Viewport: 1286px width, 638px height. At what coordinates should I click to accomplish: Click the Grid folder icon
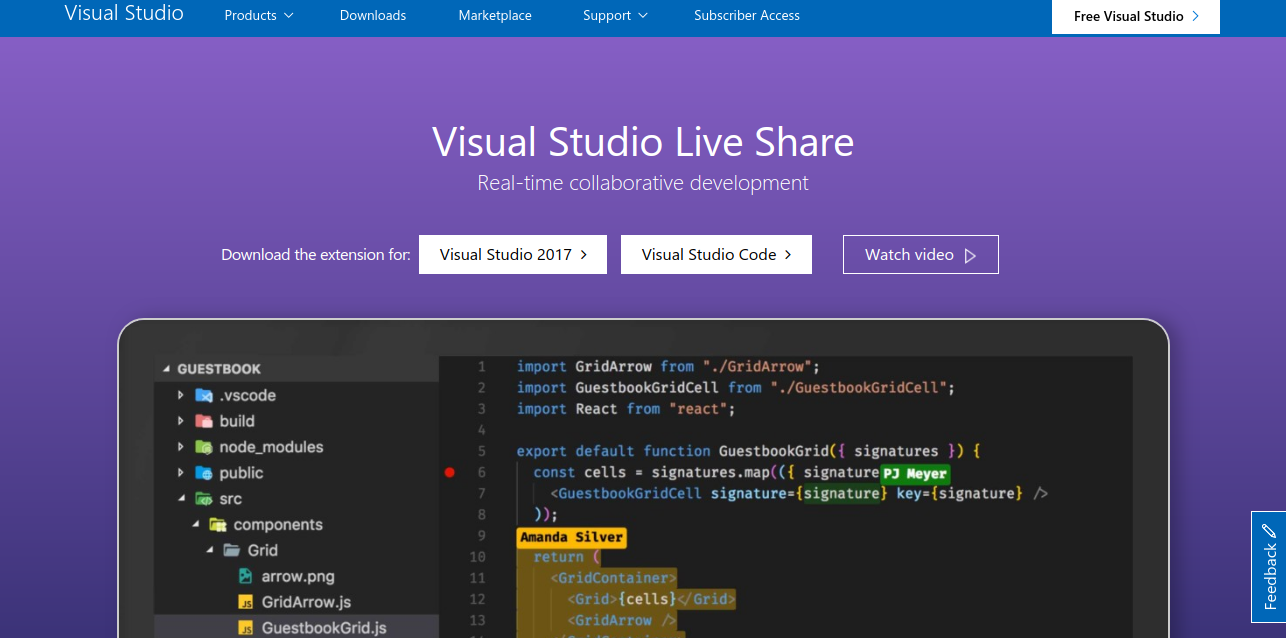tap(232, 550)
